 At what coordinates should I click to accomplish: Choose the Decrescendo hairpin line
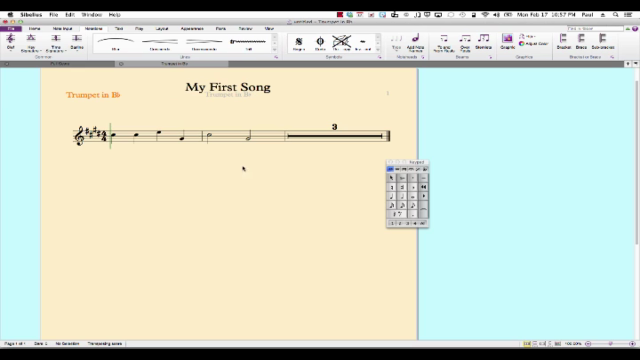(204, 43)
